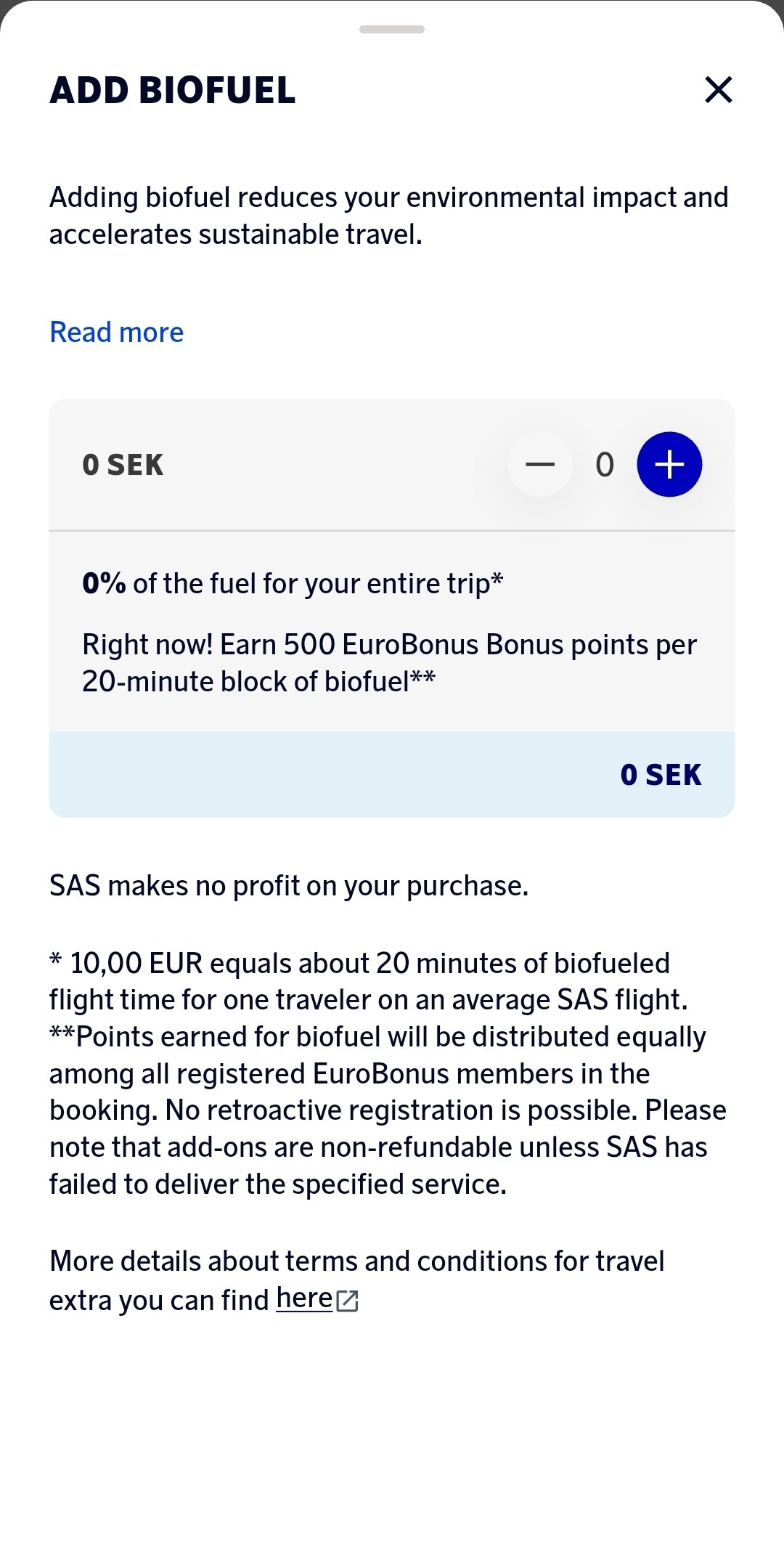Tap the '0% of the fuel' line
Viewport: 784px width, 1541px height.
click(293, 584)
